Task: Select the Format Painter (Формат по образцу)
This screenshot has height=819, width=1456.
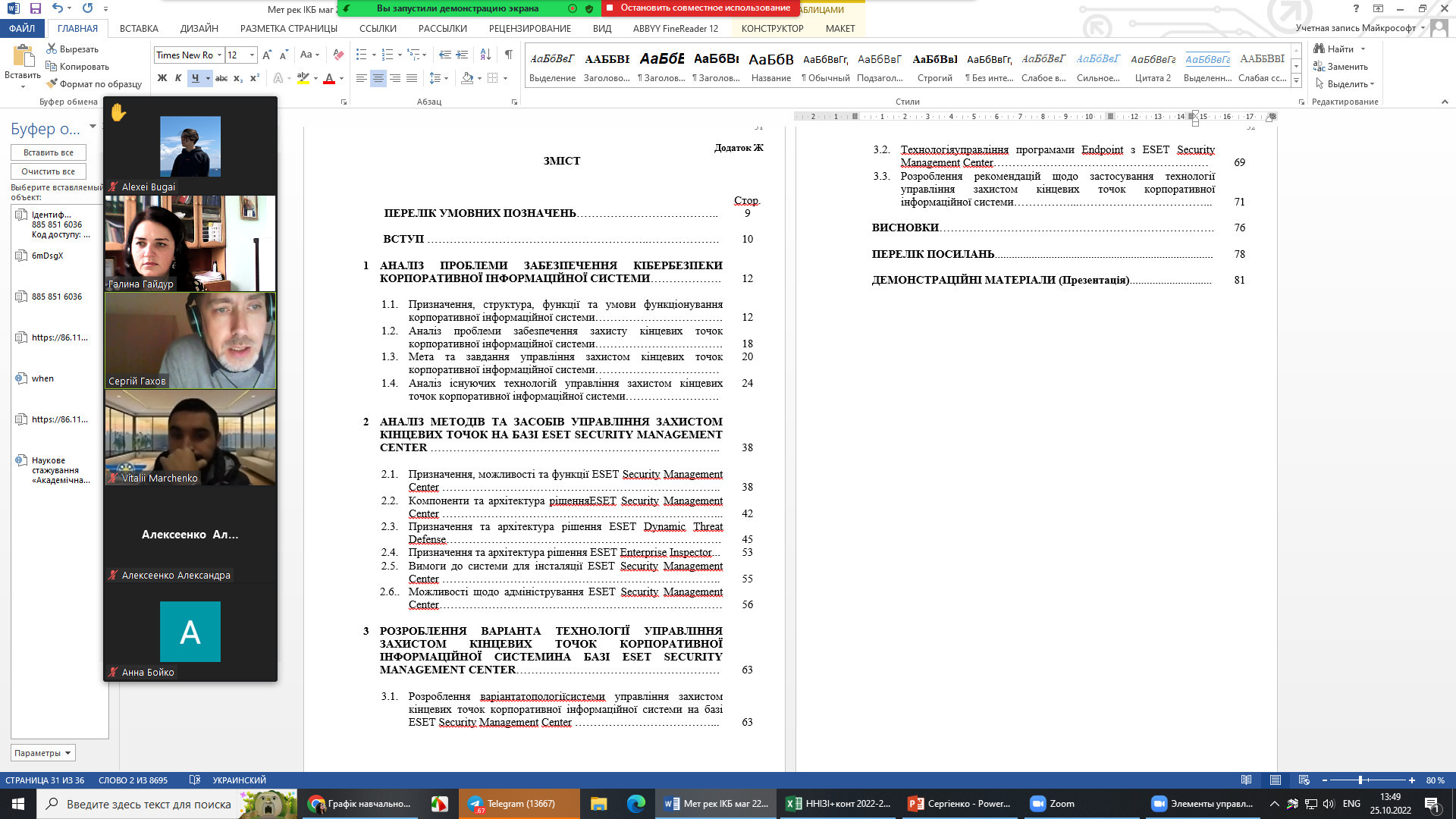Action: coord(94,83)
